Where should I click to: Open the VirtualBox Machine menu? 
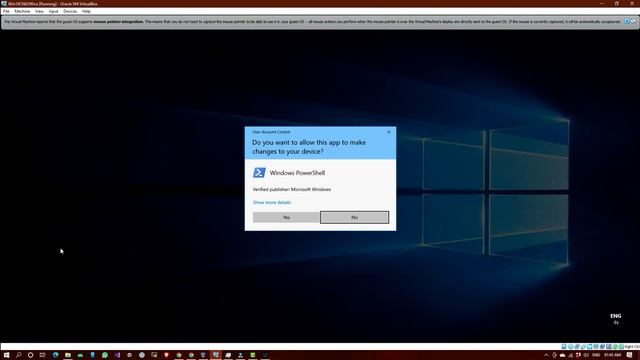click(22, 11)
